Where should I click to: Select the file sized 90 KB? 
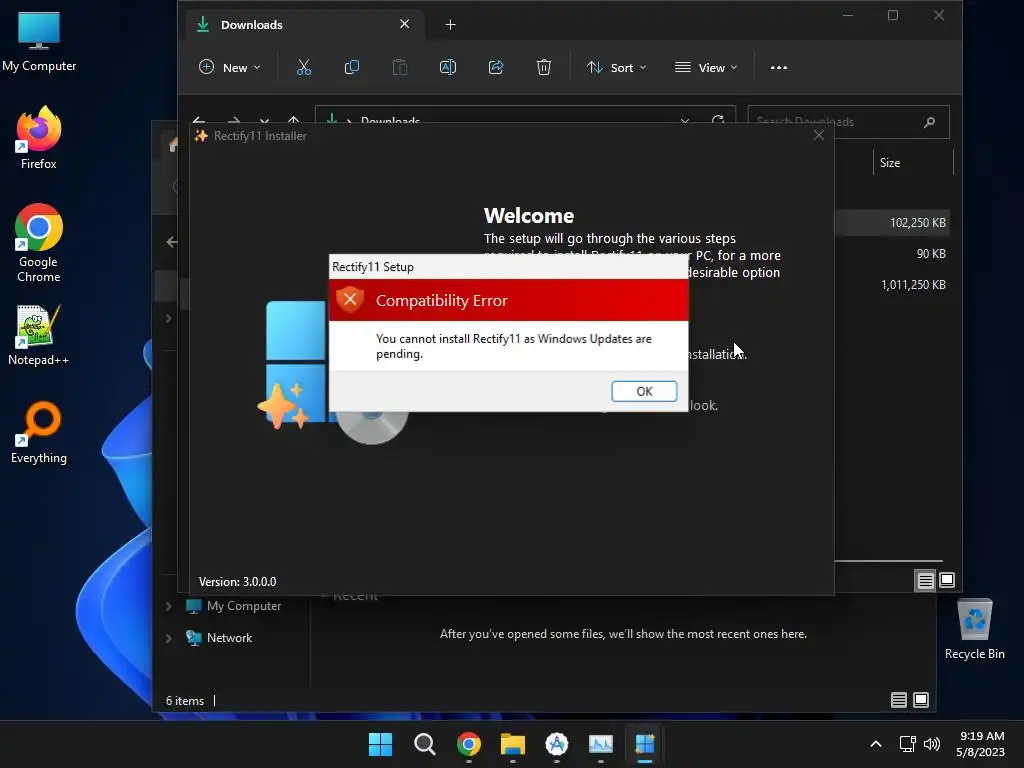931,253
